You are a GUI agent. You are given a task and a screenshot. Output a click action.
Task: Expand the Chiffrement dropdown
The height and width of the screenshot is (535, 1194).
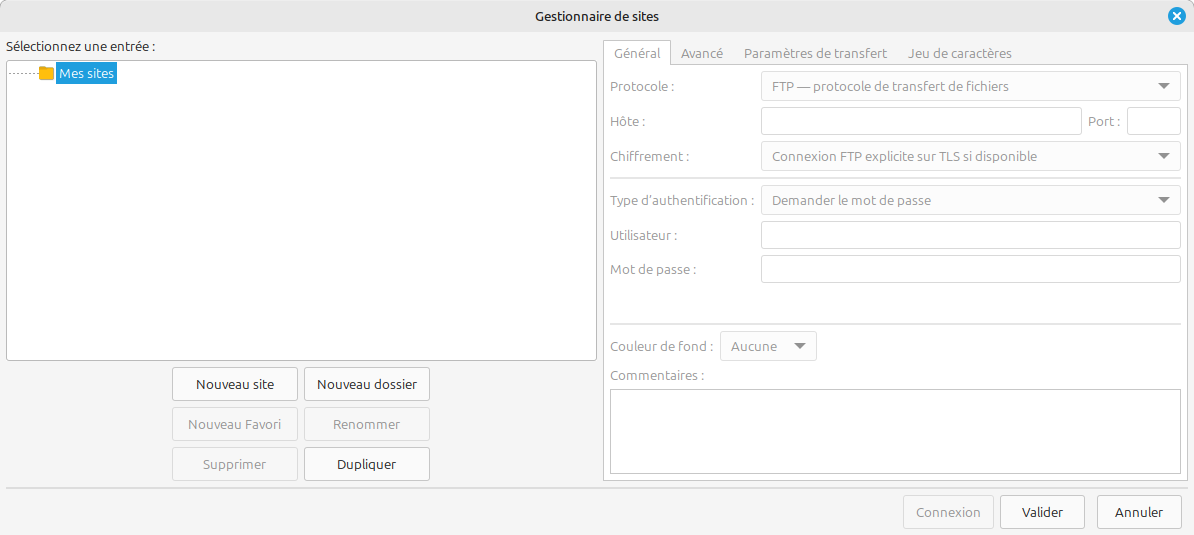(x=971, y=156)
